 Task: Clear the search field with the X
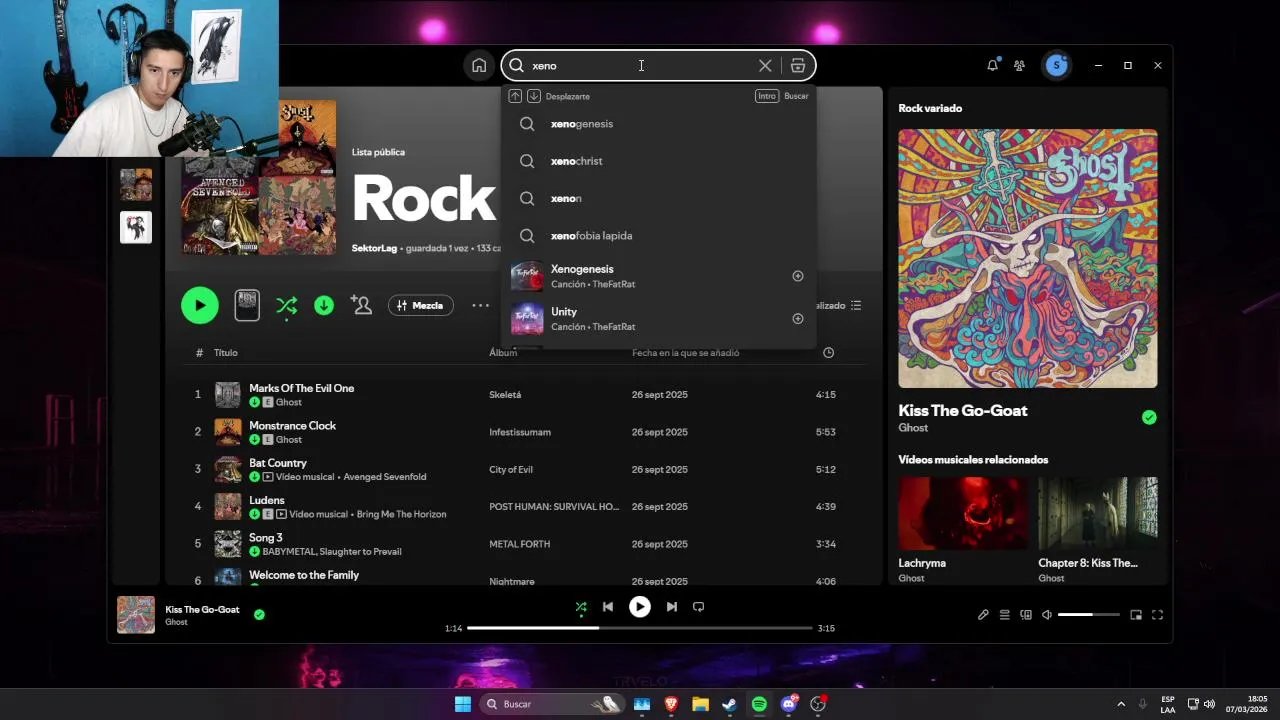[x=765, y=65]
